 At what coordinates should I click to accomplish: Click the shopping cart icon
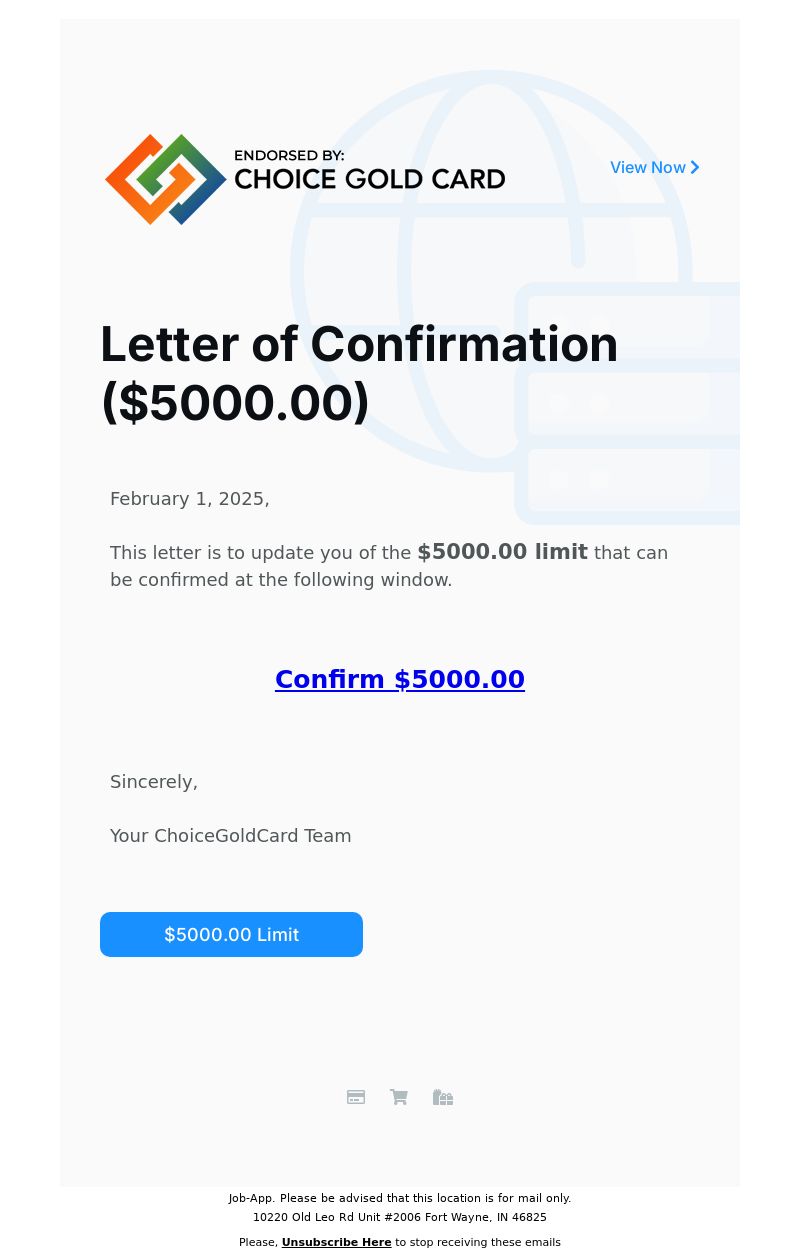tap(399, 1097)
